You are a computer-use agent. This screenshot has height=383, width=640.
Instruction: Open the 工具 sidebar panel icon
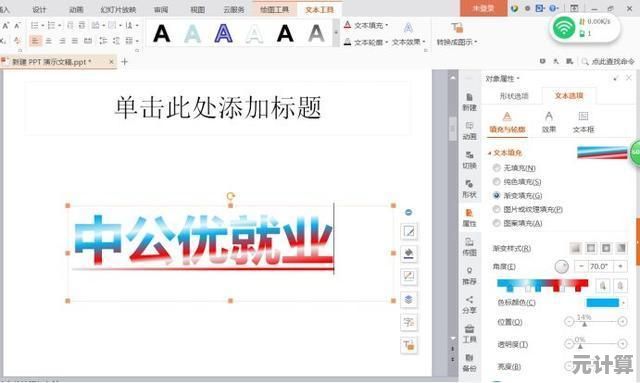(469, 334)
